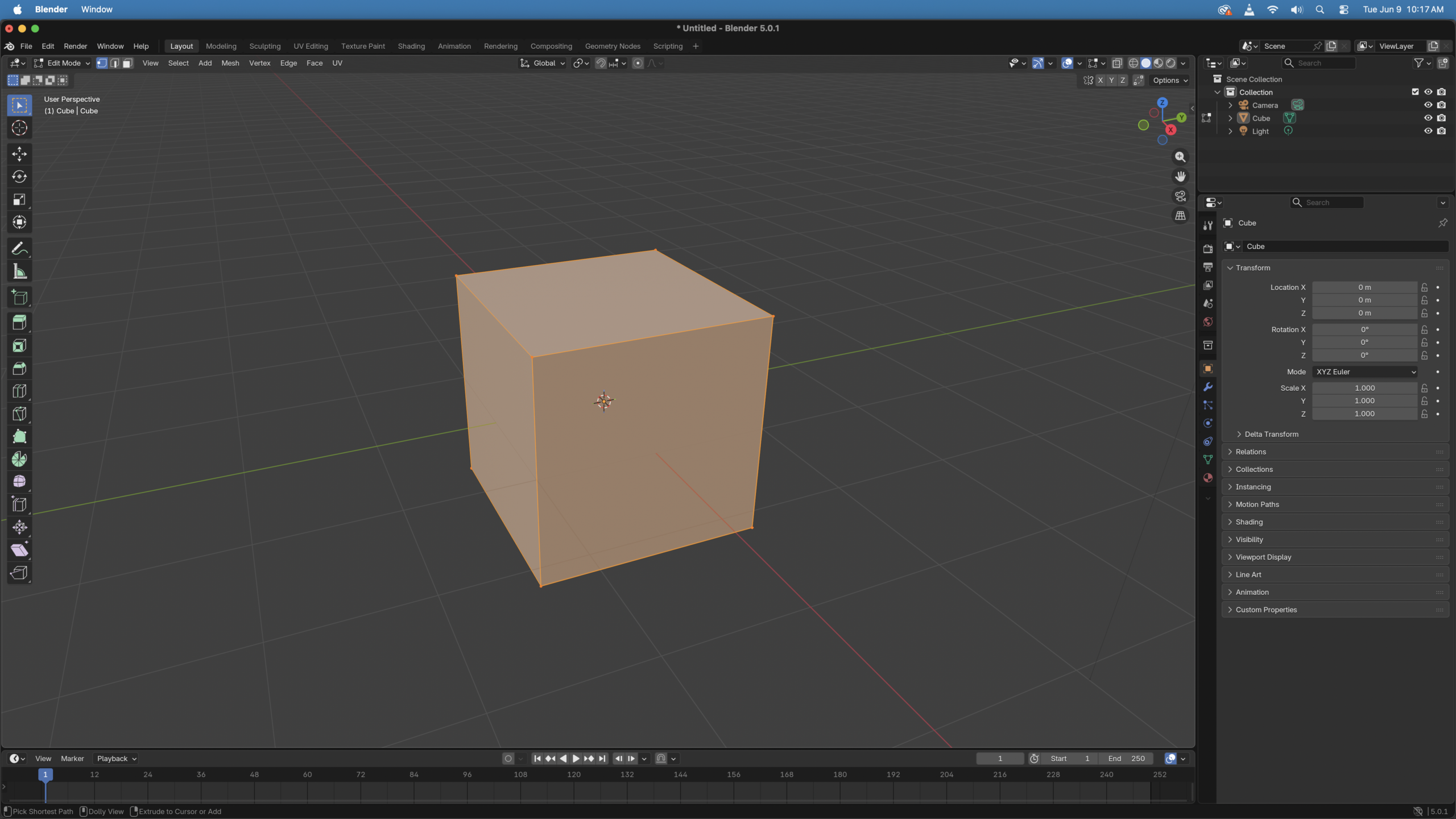This screenshot has width=1456, height=819.
Task: Select the Poly Build tool
Action: click(x=19, y=437)
